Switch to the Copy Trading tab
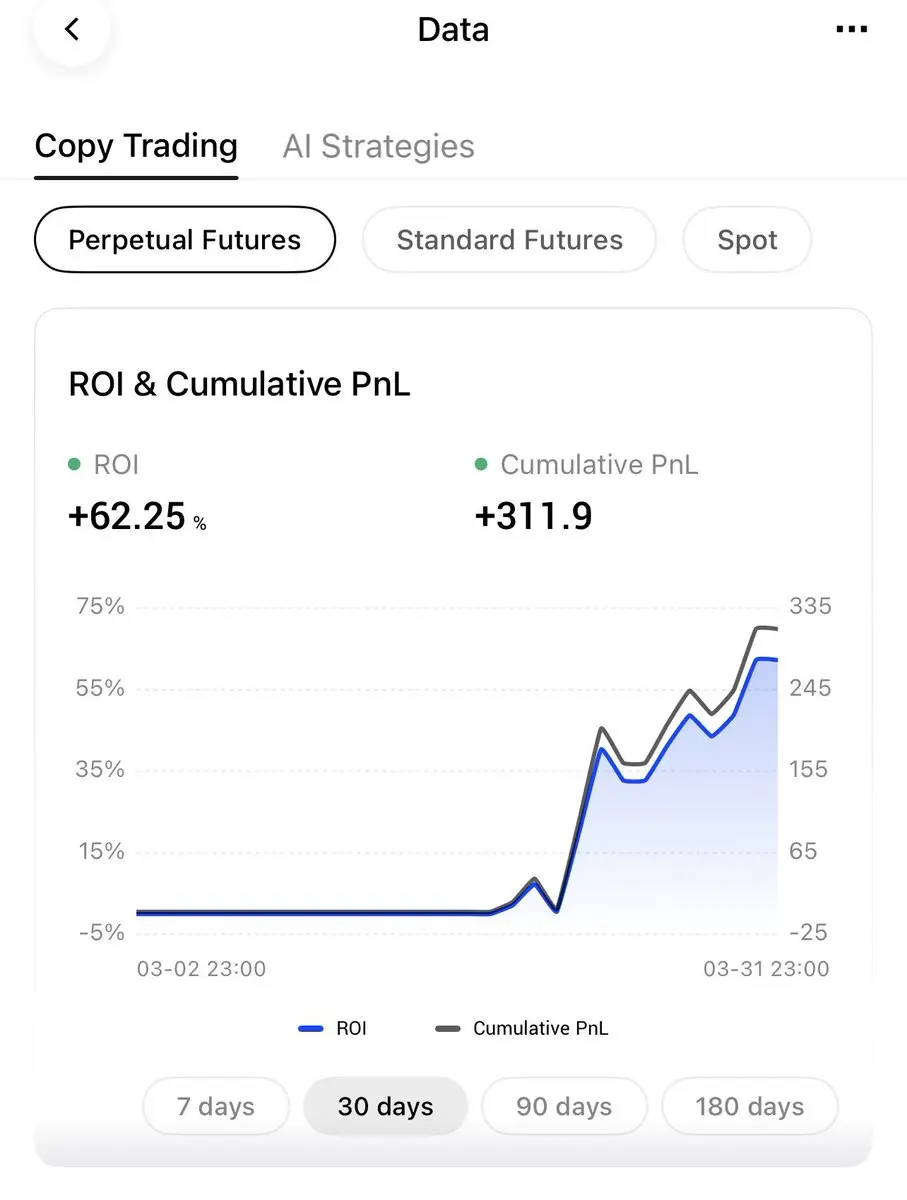Screen dimensions: 907x1200 136,146
